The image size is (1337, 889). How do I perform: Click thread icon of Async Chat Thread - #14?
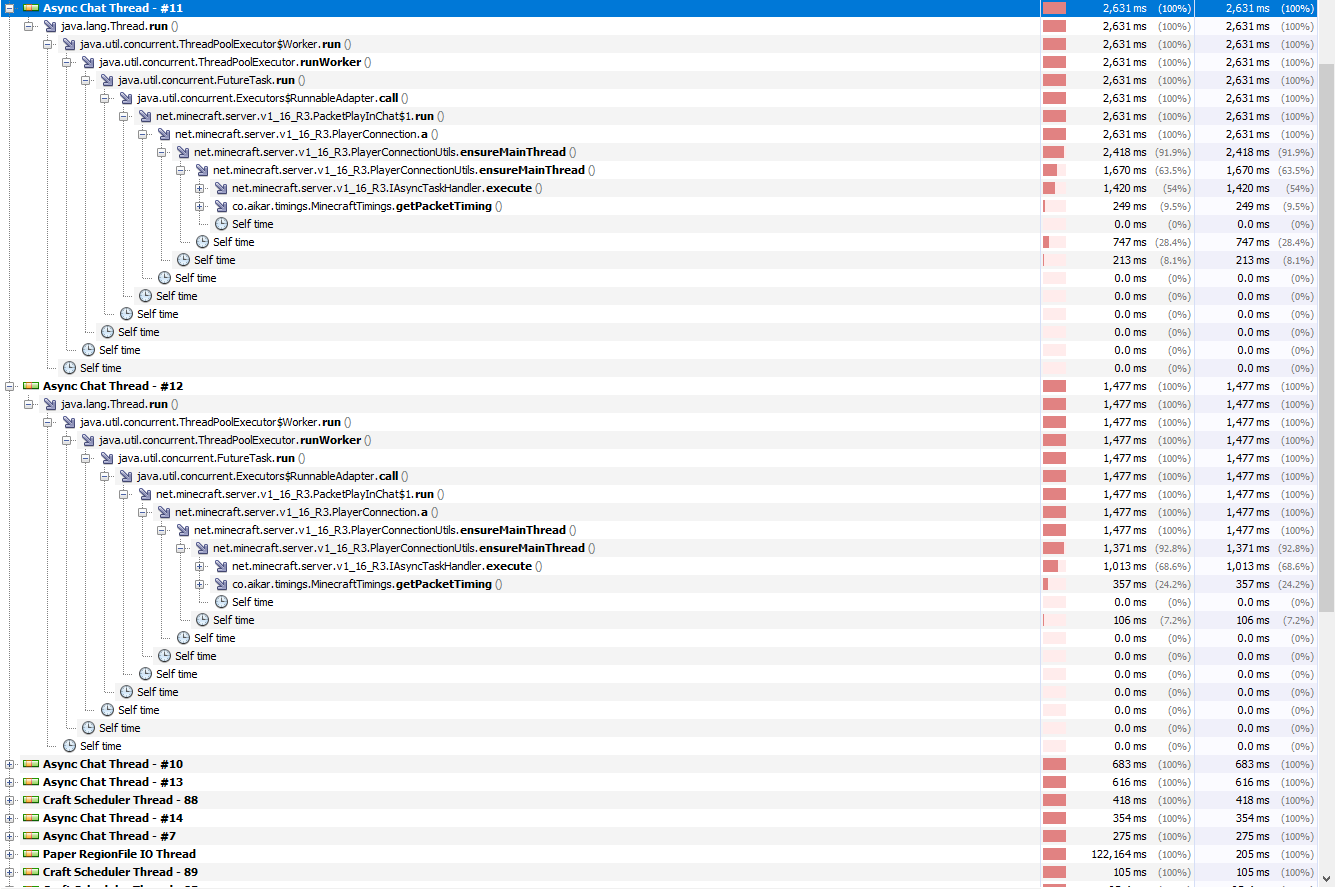[30, 818]
